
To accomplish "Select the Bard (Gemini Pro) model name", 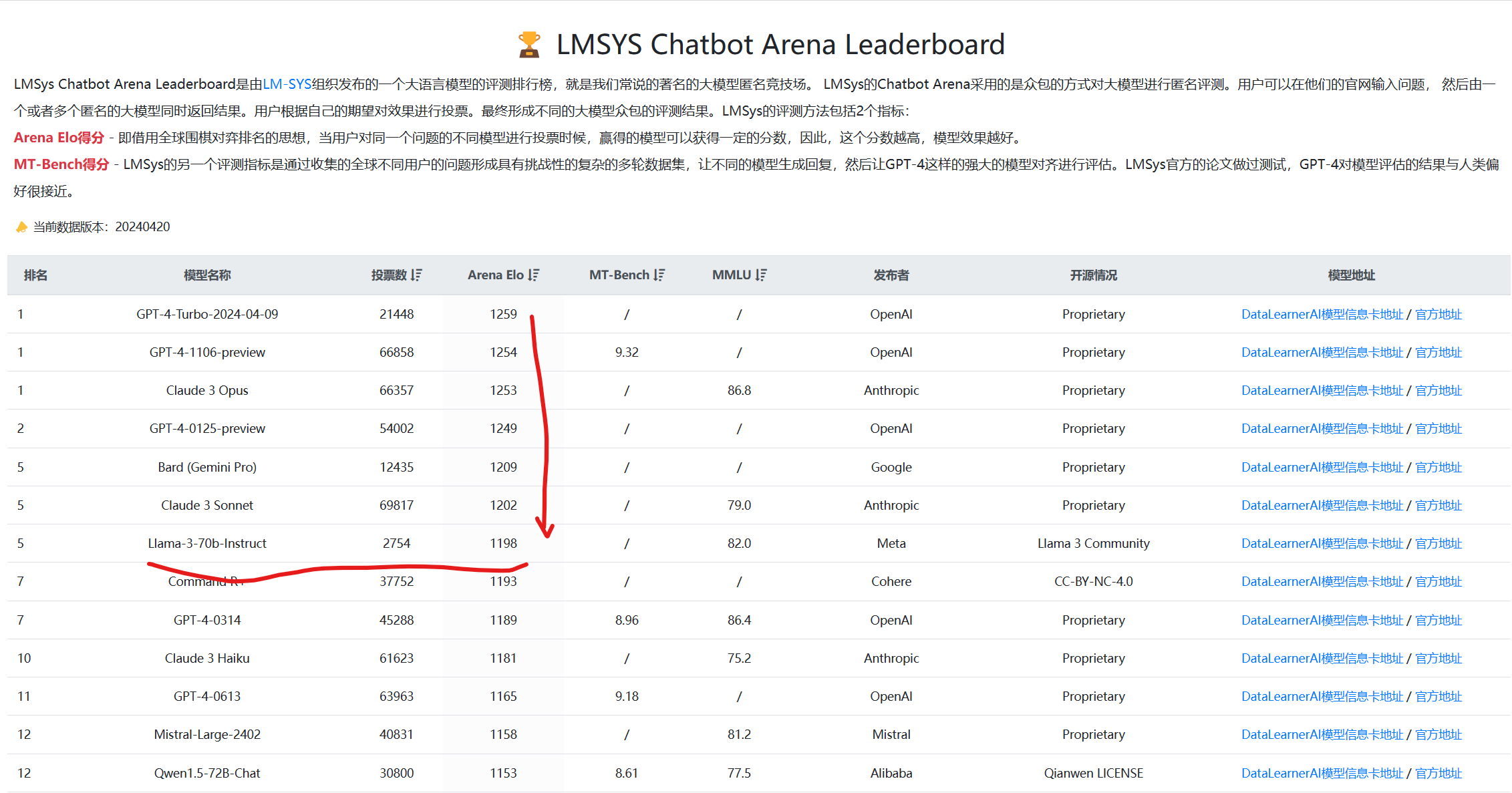I will (x=207, y=467).
